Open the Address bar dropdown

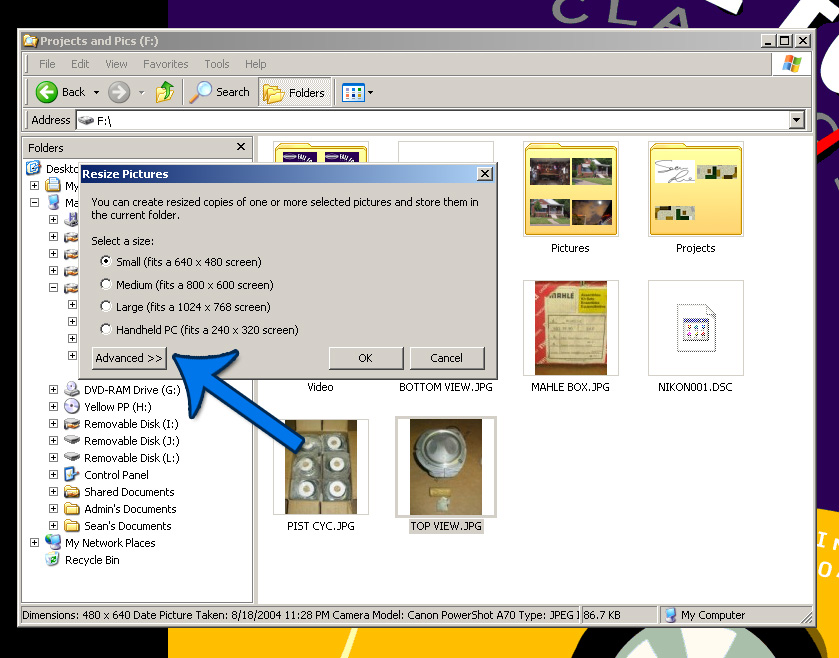[797, 120]
